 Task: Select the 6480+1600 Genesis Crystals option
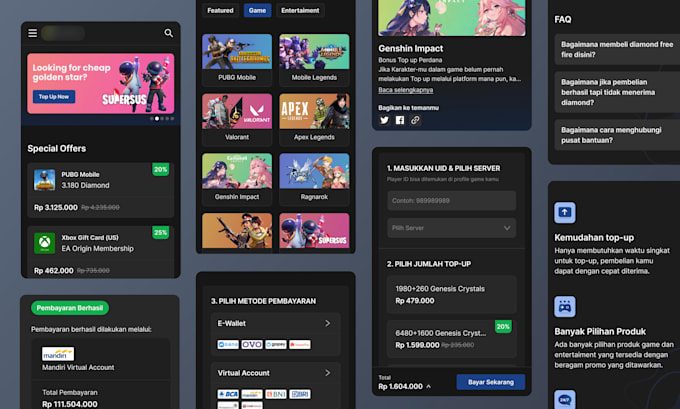(451, 339)
